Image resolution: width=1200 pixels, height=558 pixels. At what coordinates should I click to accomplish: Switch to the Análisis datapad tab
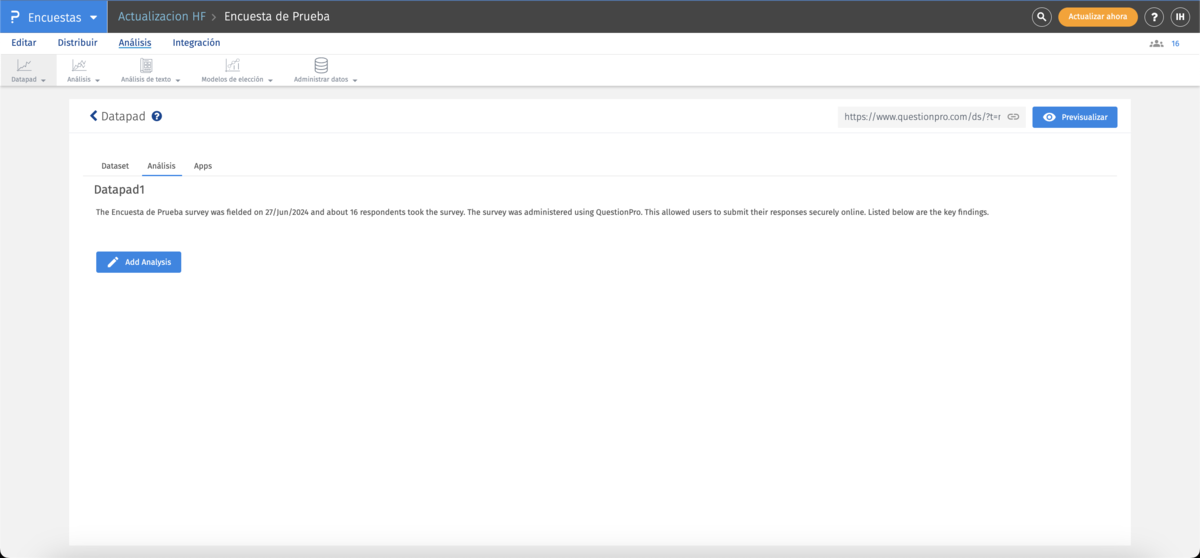point(161,166)
